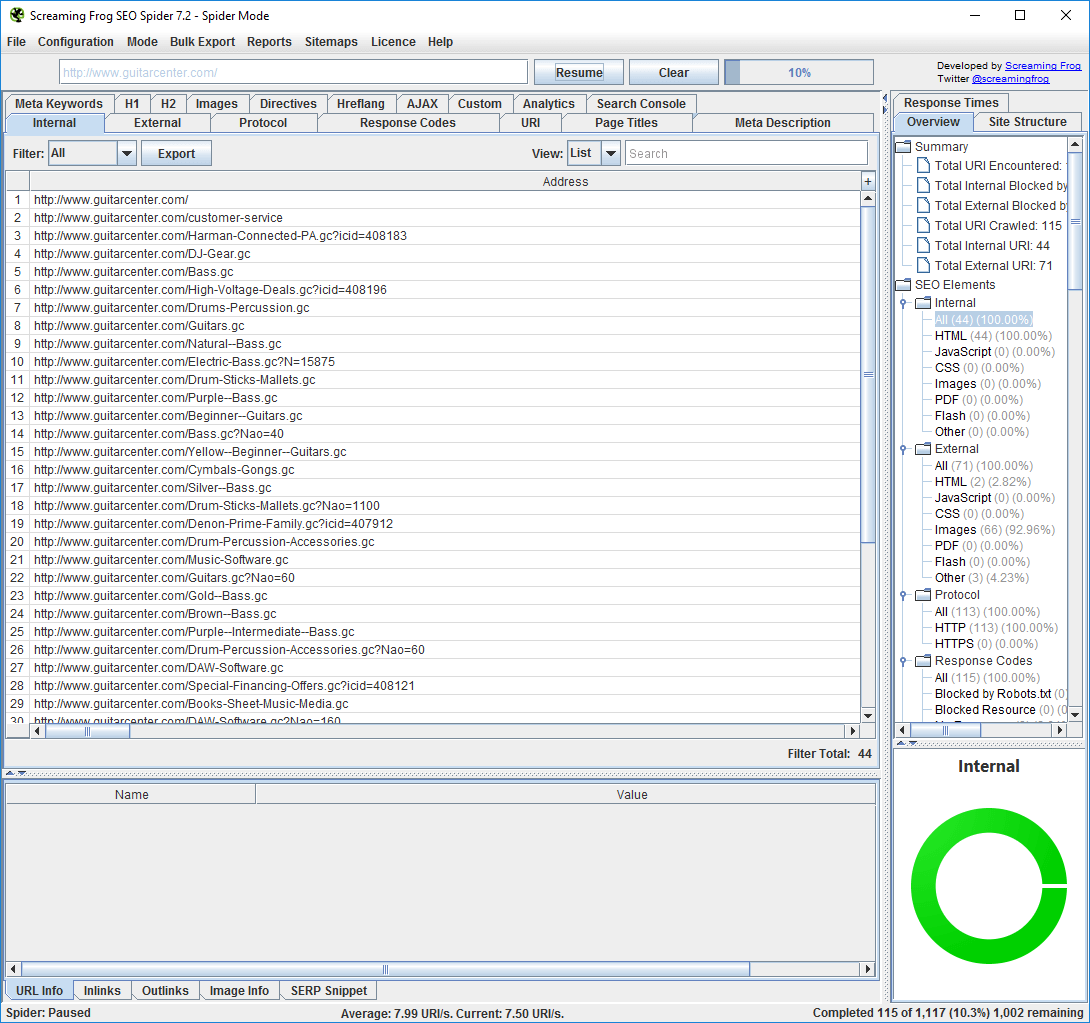Click the Name/Value panel's horizontal scrollbar thumb

pyautogui.click(x=385, y=969)
